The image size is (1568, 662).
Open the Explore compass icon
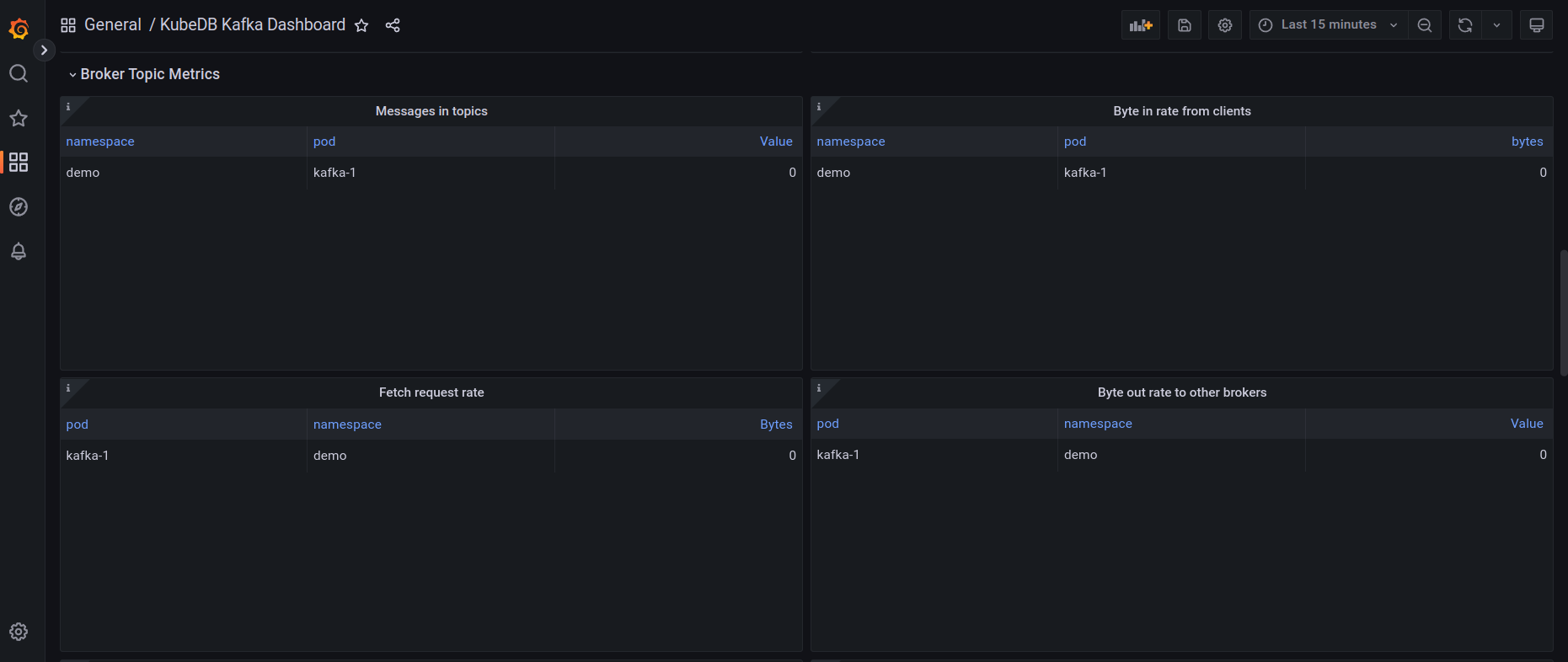point(19,207)
